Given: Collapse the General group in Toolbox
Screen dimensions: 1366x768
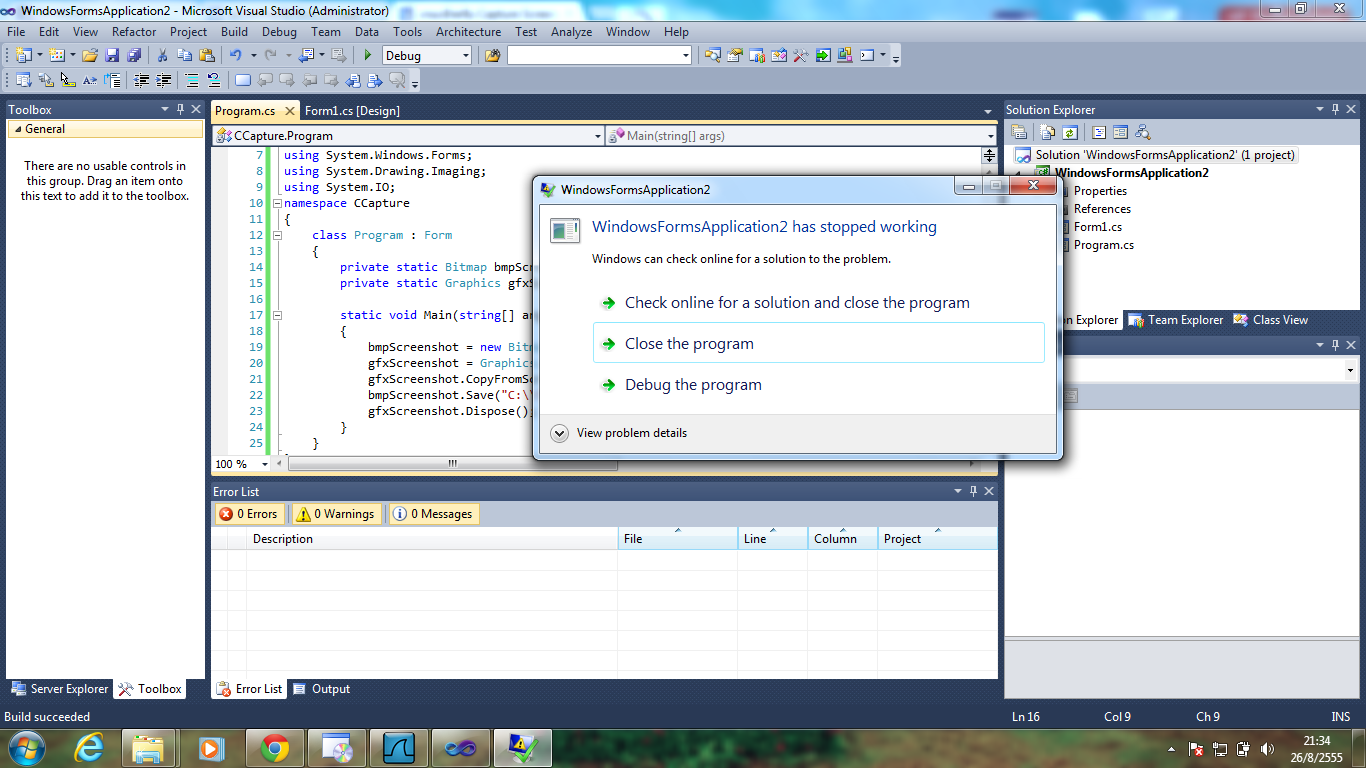Looking at the screenshot, I should coord(16,129).
